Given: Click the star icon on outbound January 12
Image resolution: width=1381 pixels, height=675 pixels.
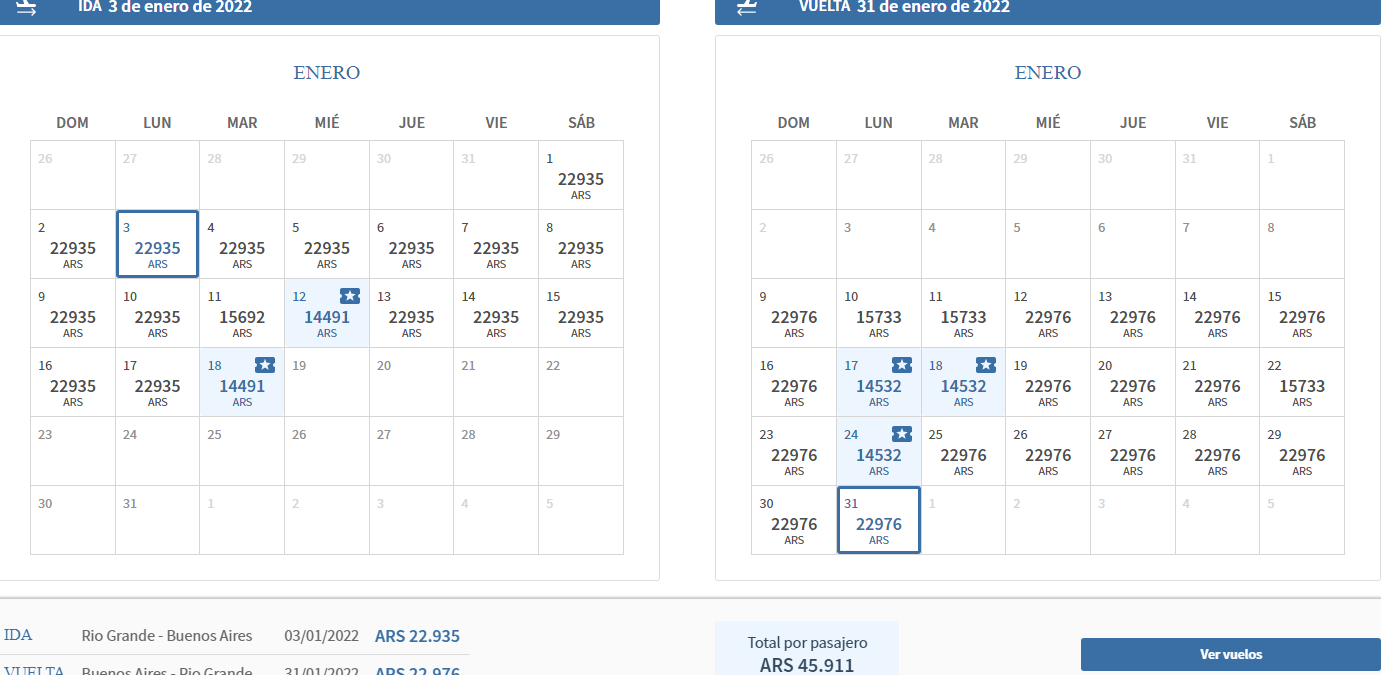Looking at the screenshot, I should pyautogui.click(x=349, y=296).
